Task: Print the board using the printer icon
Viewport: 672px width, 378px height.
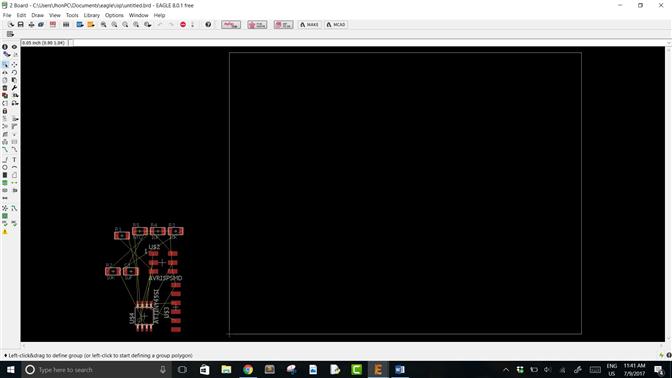Action: coord(31,24)
